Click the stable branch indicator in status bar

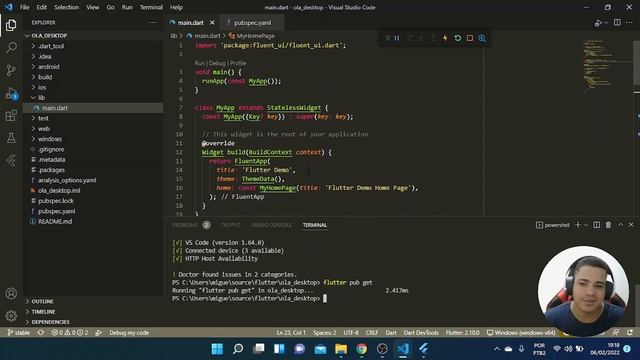(19, 333)
